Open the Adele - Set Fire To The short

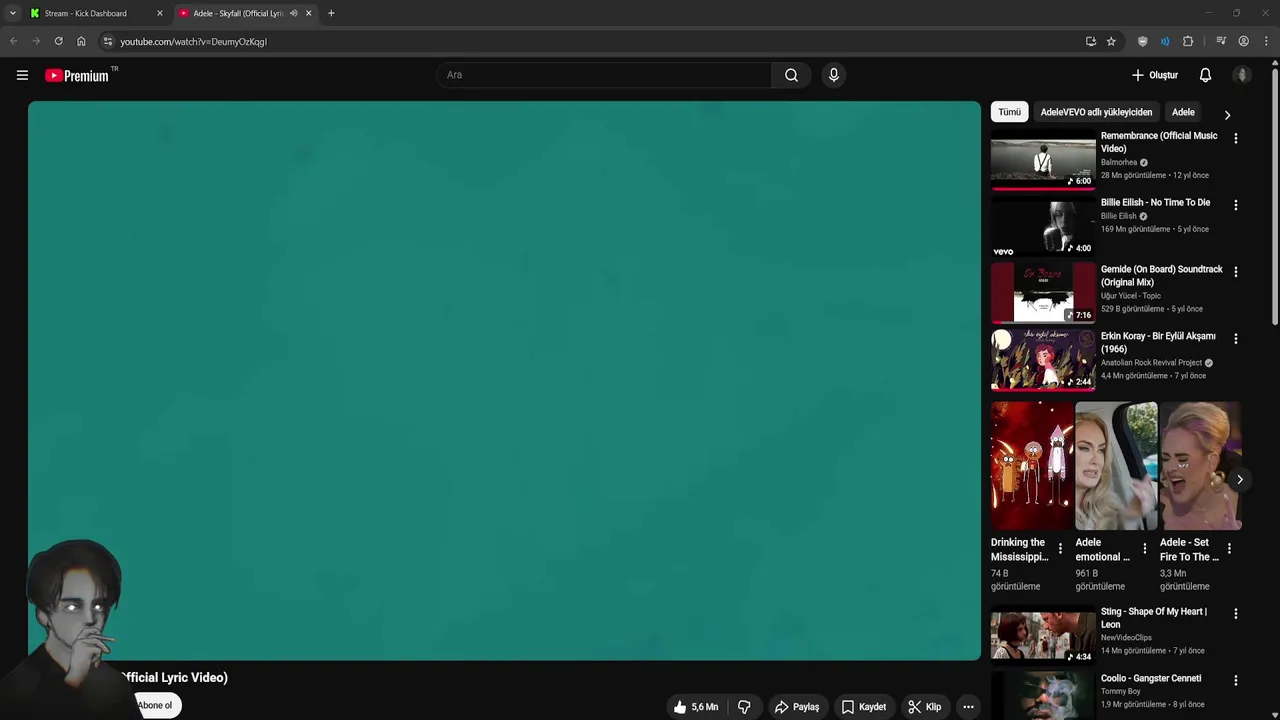pos(1200,466)
